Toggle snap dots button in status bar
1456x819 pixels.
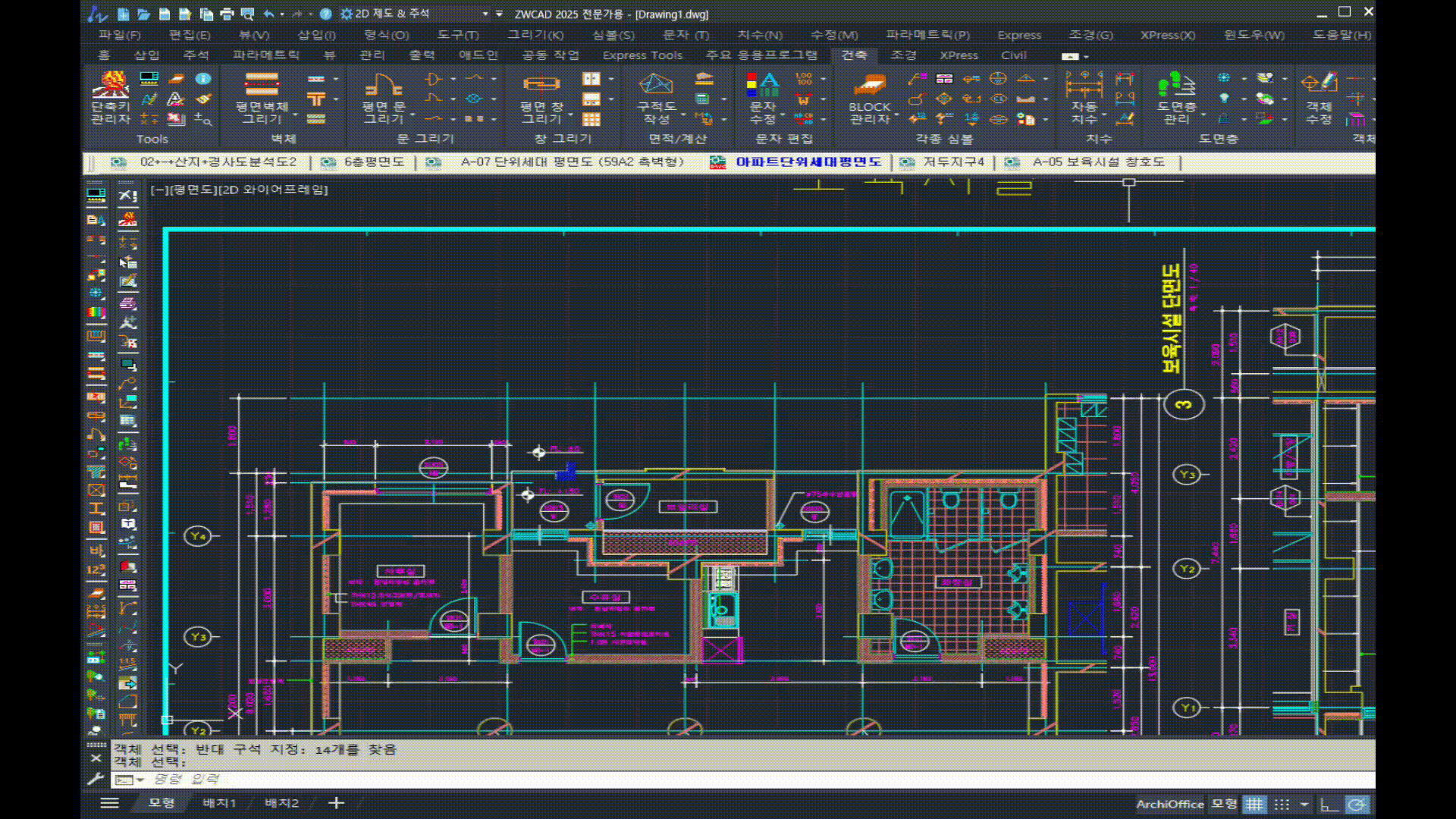click(1282, 805)
